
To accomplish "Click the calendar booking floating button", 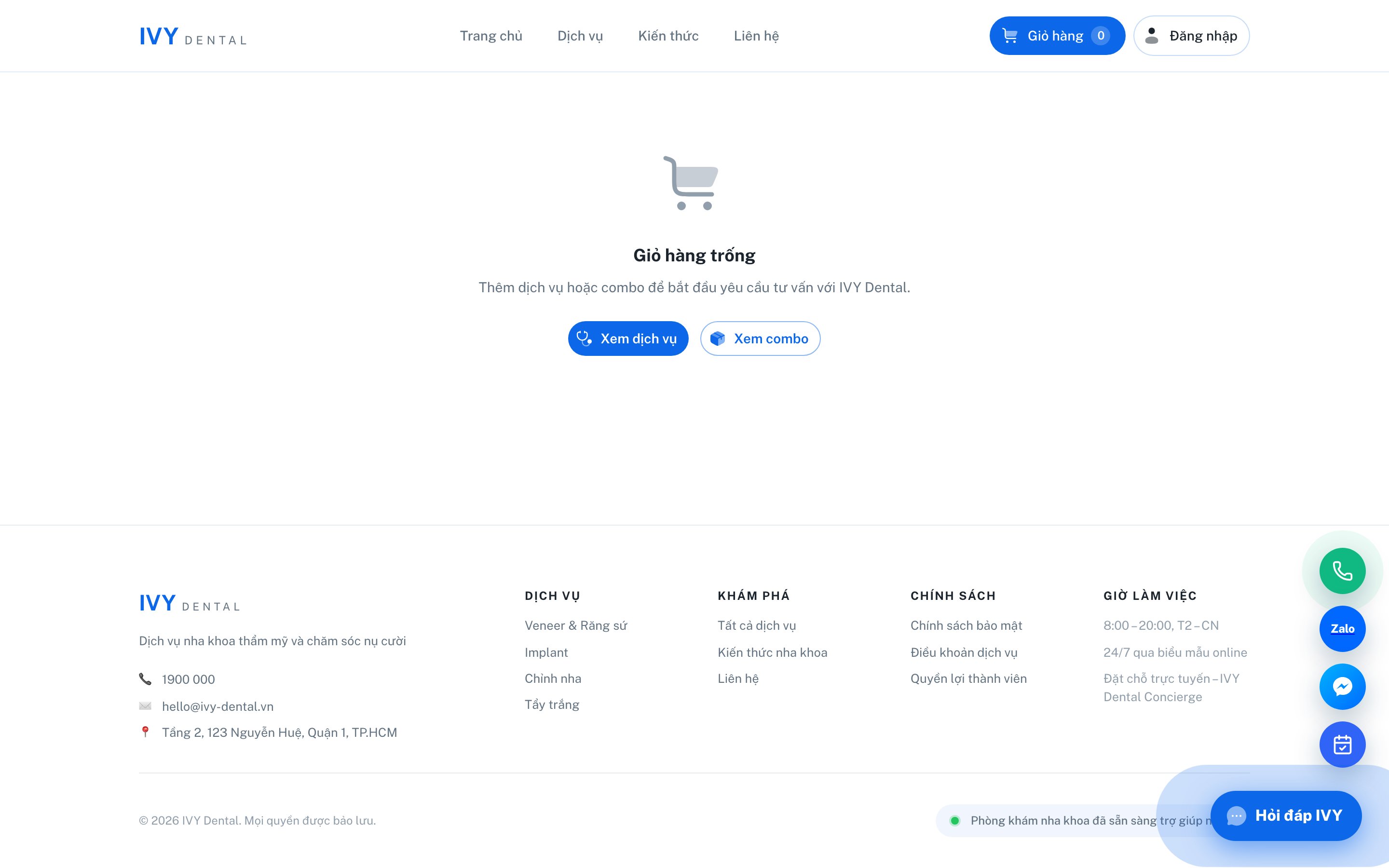I will point(1342,745).
